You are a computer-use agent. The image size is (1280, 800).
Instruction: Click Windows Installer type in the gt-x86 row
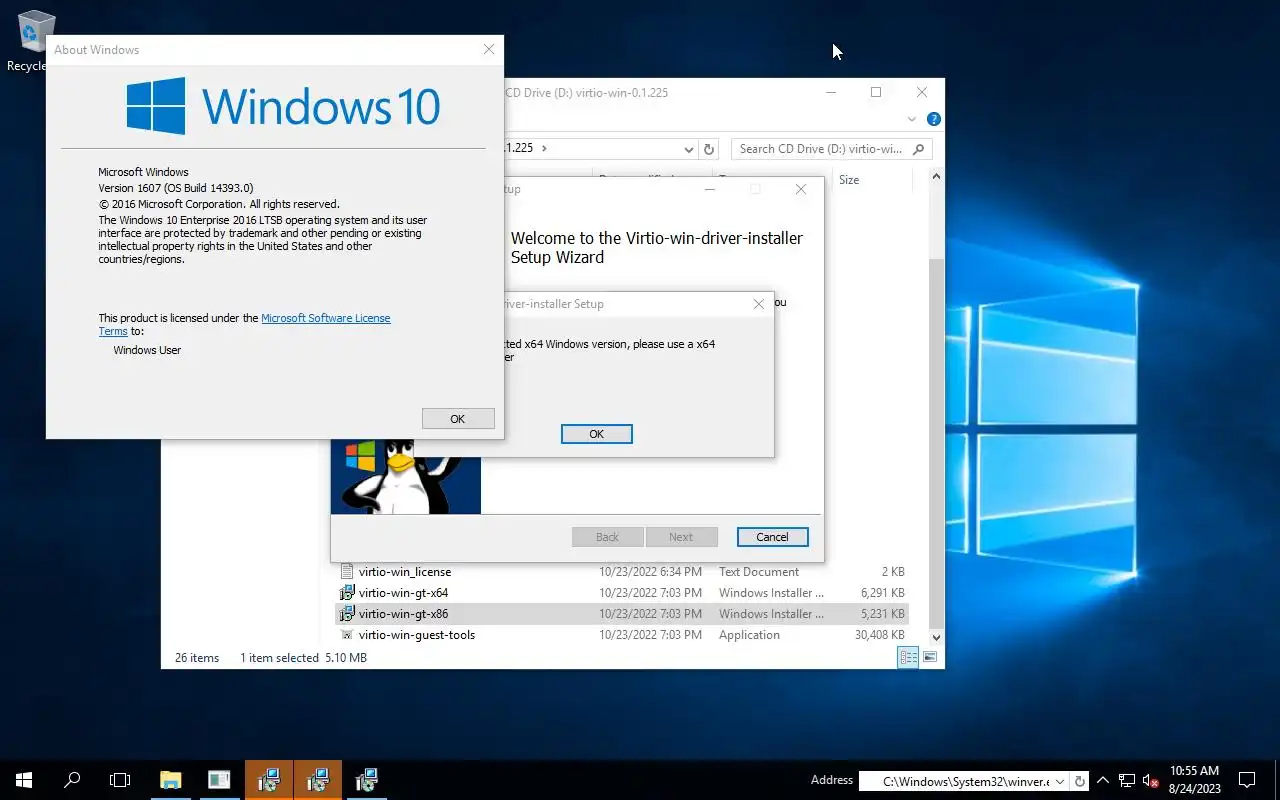tap(772, 614)
